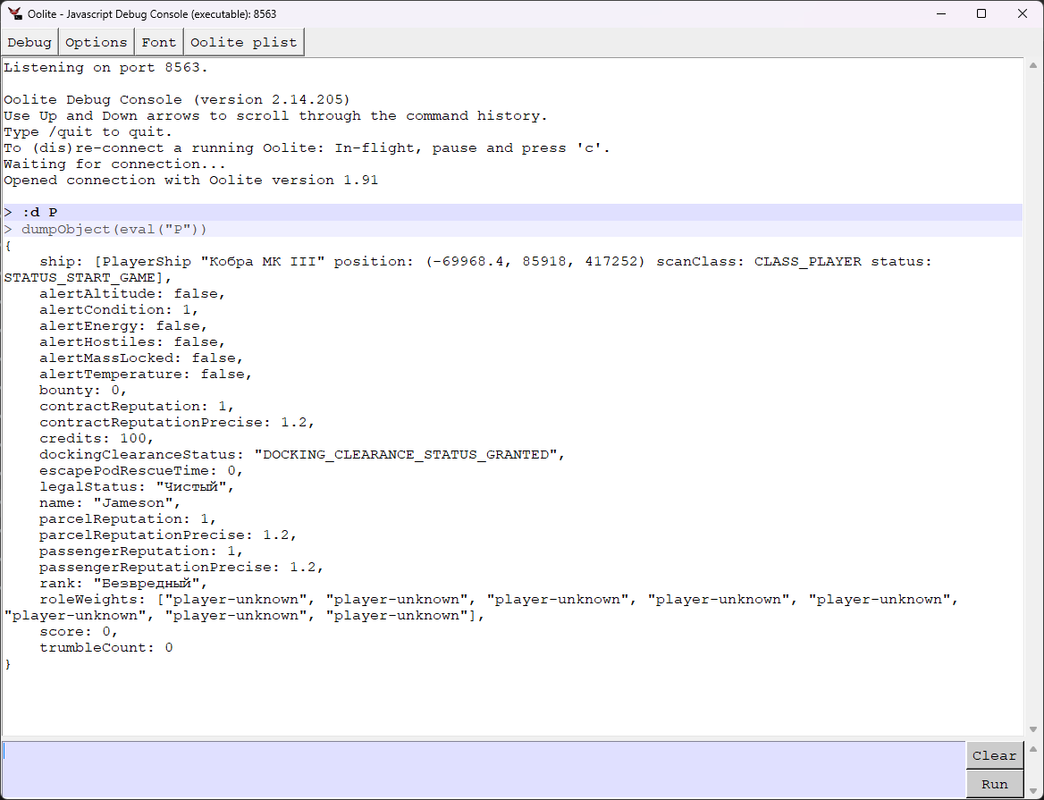Click the 'trumbleCount: 0' line
The image size is (1044, 800).
[x=106, y=648]
